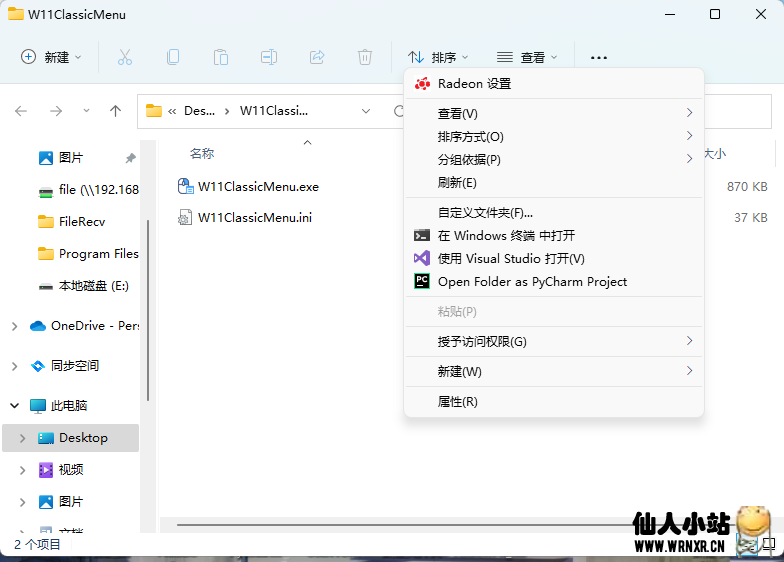Expand the 视频 tree node
This screenshot has width=784, height=562.
pyautogui.click(x=22, y=470)
